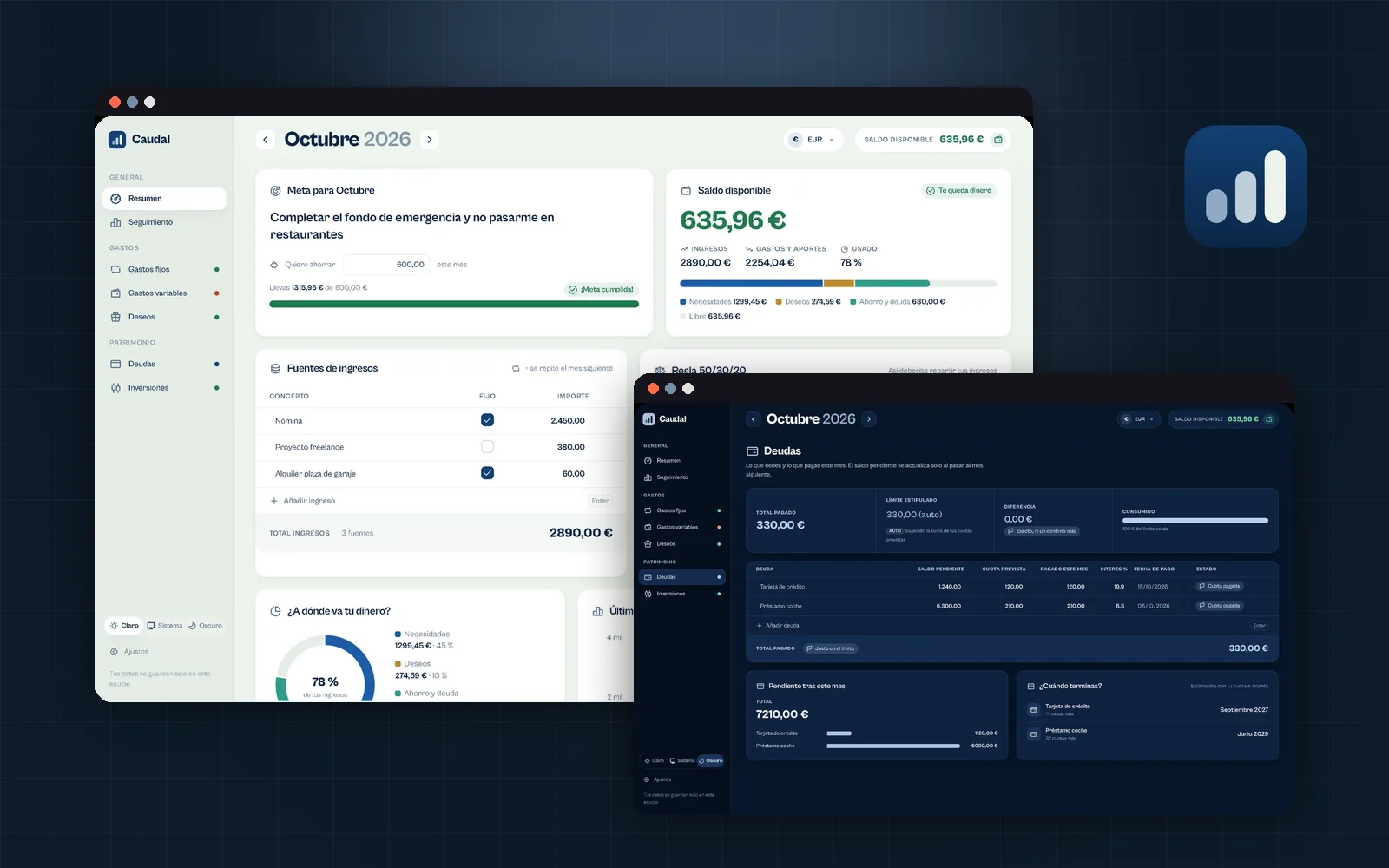Open Seguimiento in the light window sidebar

coord(164,222)
